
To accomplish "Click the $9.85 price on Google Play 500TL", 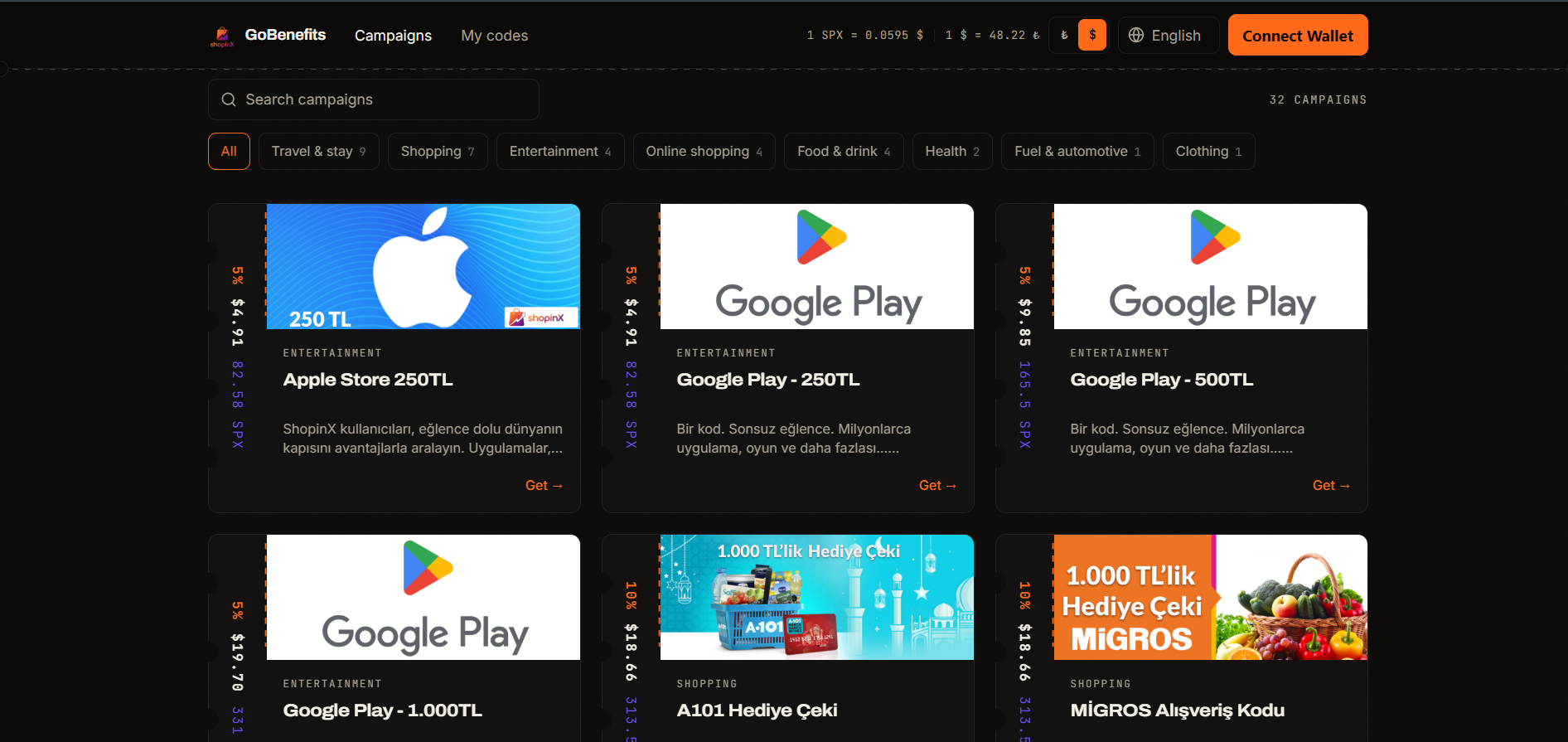I will [1025, 322].
